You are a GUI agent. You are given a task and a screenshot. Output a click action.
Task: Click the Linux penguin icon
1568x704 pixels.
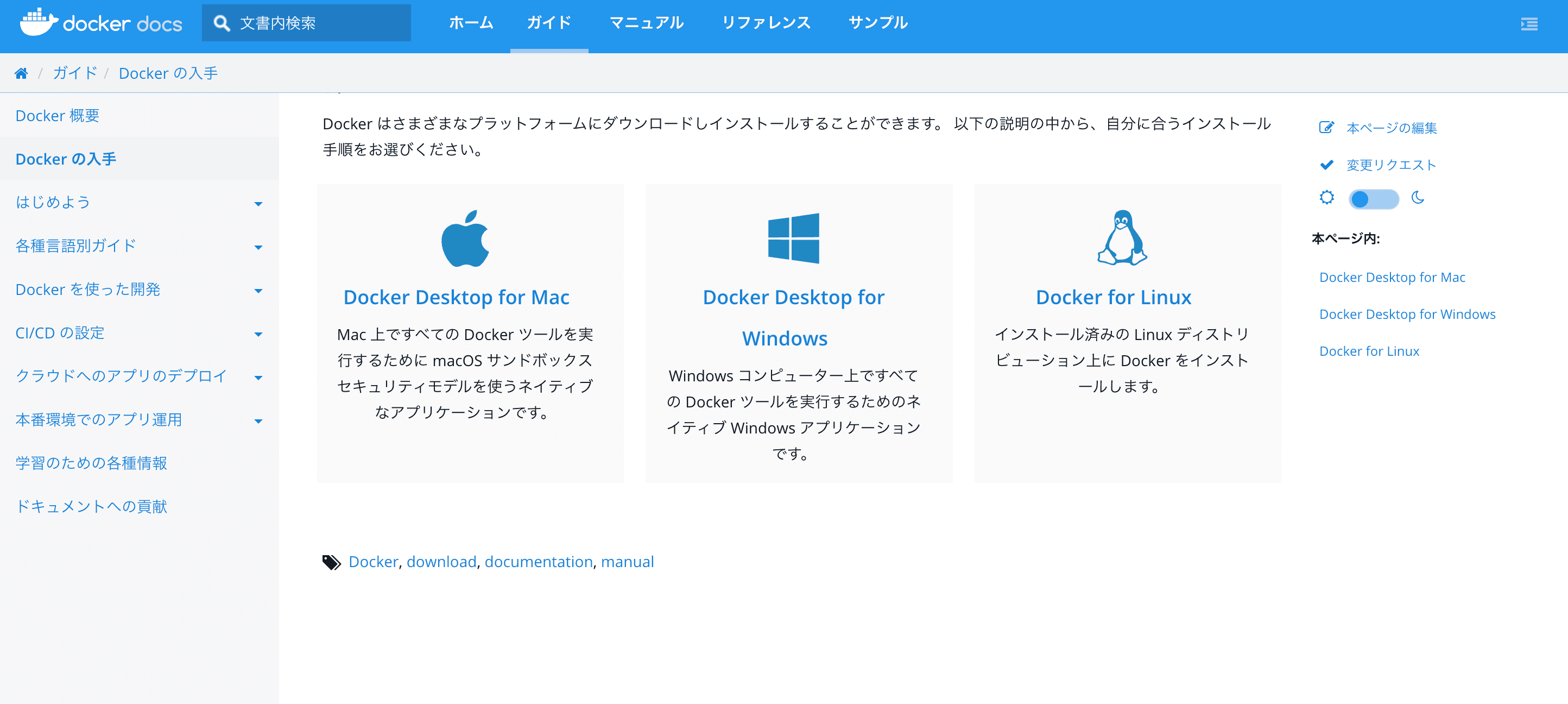[1122, 237]
